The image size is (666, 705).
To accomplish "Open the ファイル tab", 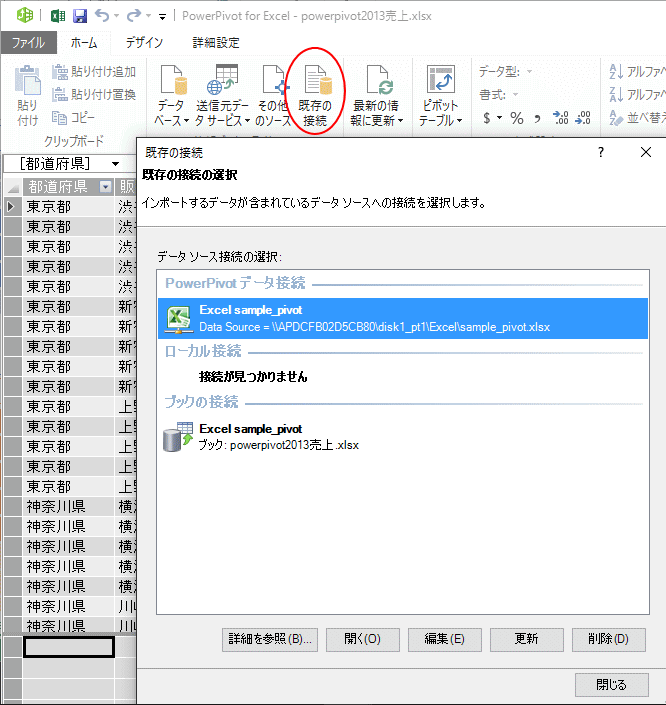I will [29, 43].
